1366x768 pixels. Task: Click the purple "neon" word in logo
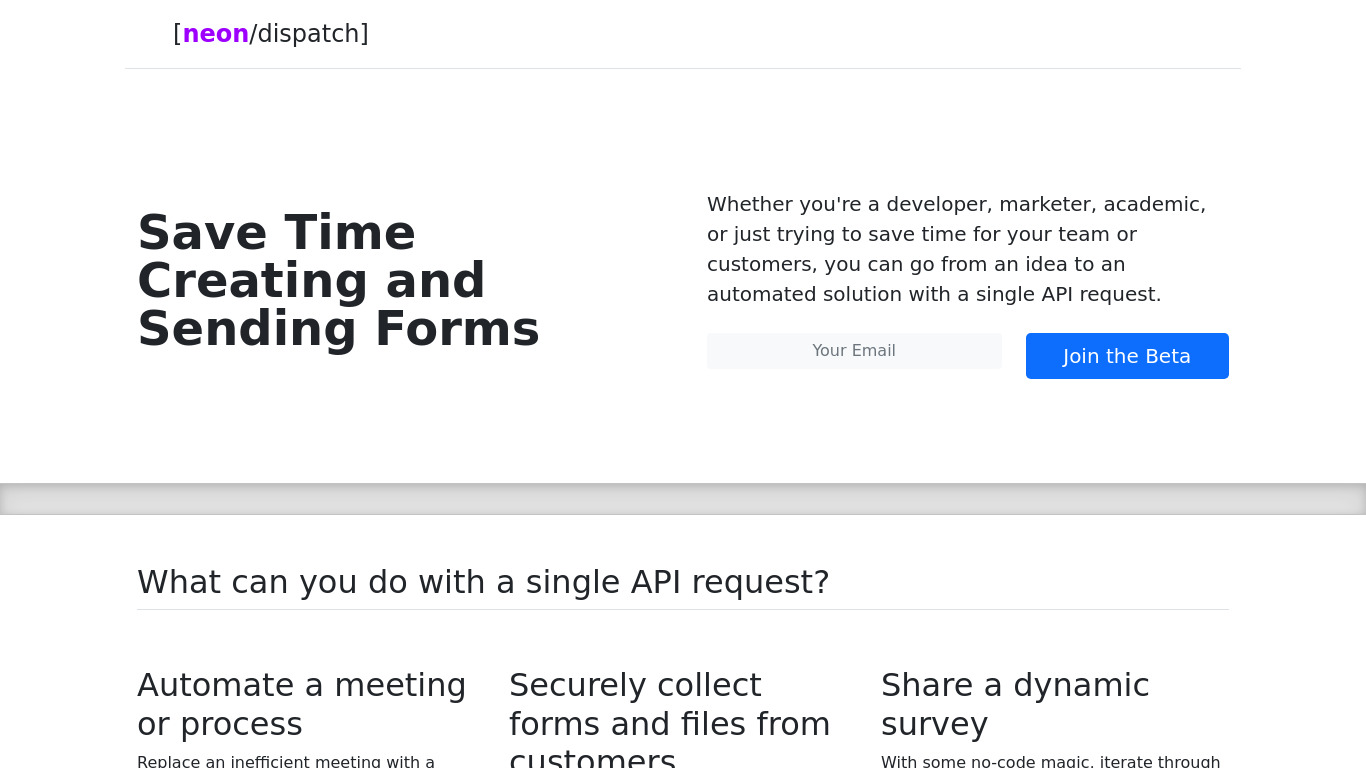(x=215, y=34)
